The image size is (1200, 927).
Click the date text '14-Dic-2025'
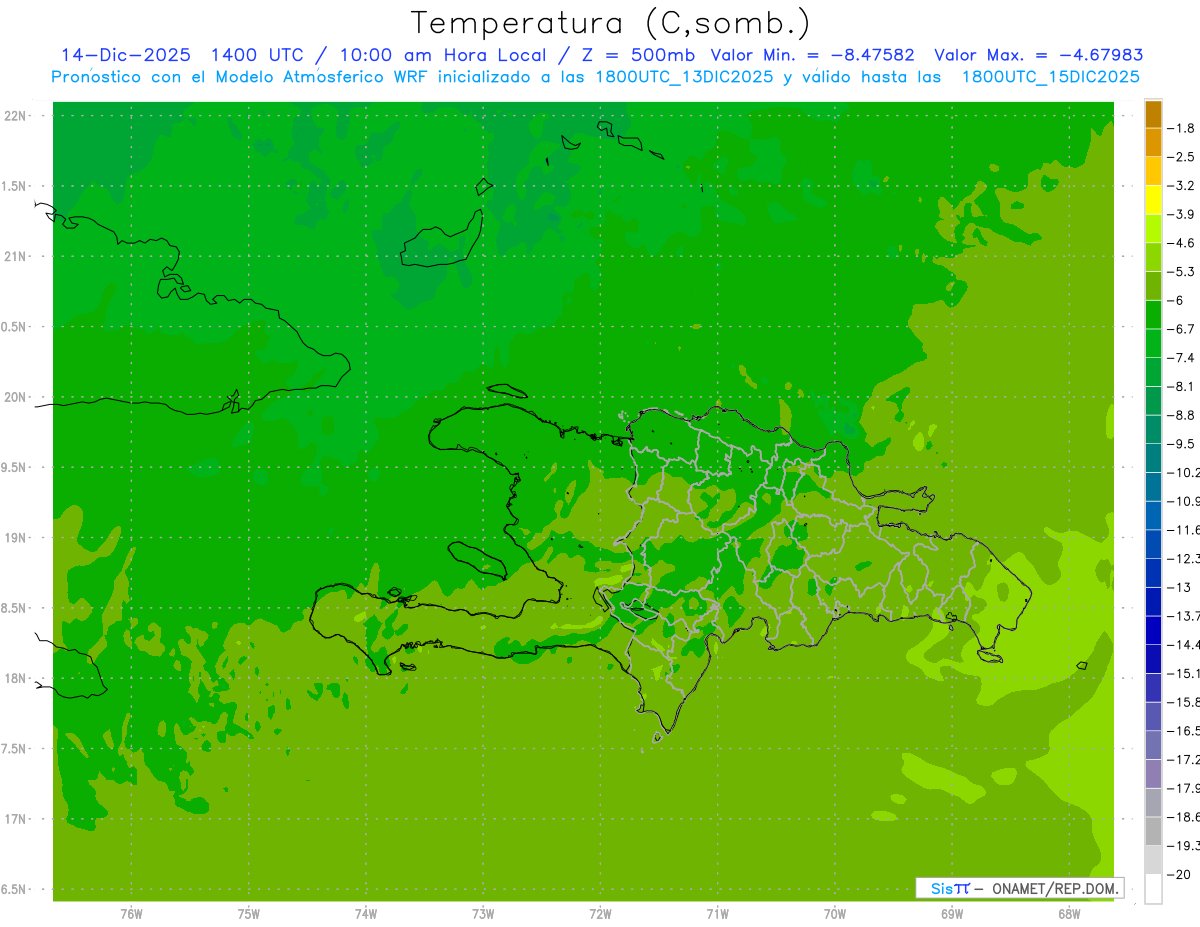(x=128, y=55)
